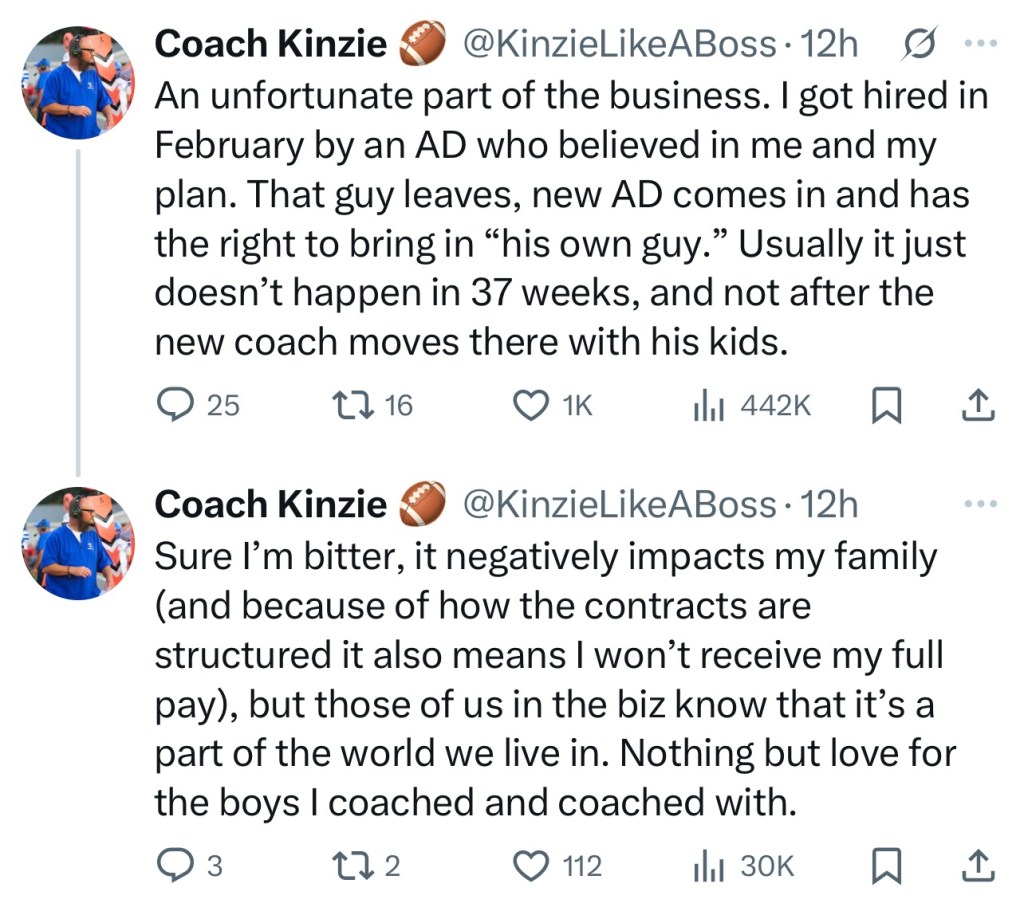
Task: Share the second tweet
Action: tap(976, 866)
